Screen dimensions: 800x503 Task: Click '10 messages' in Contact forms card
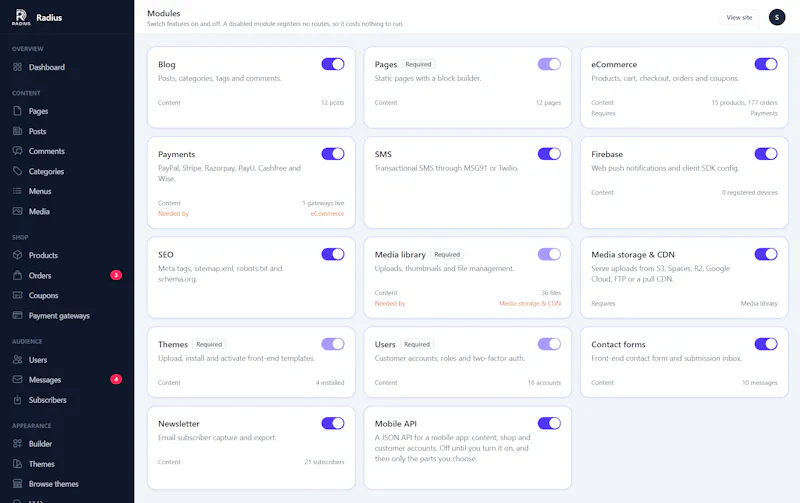[760, 383]
